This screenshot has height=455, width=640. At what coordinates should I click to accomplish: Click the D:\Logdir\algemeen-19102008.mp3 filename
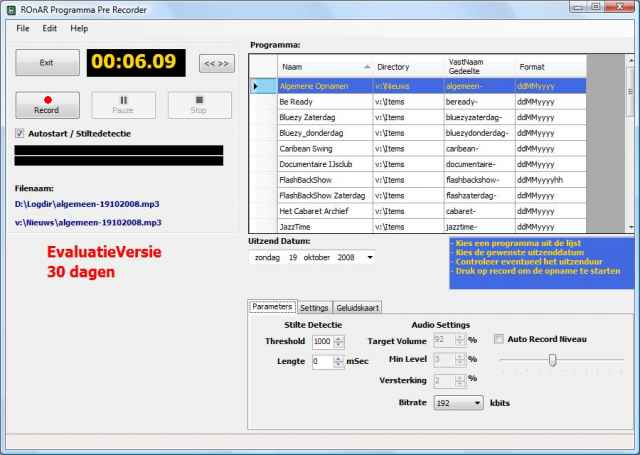click(87, 204)
